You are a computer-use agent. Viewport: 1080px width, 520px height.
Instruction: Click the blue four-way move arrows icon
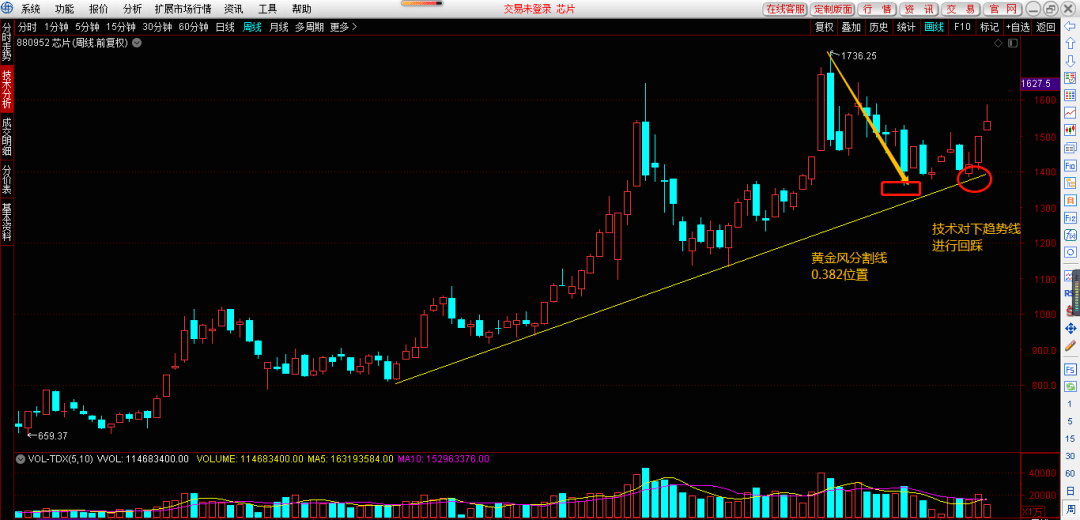point(1069,327)
